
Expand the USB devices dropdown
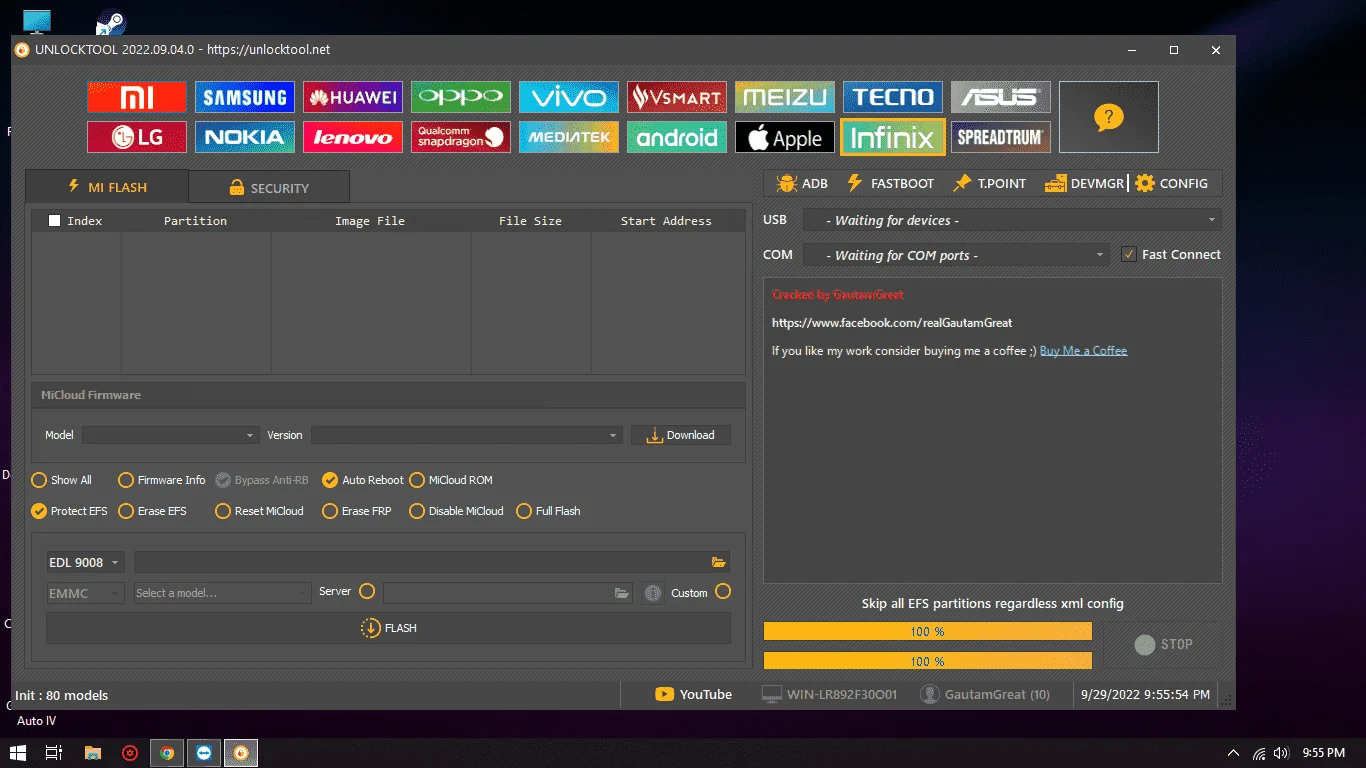(1012, 220)
